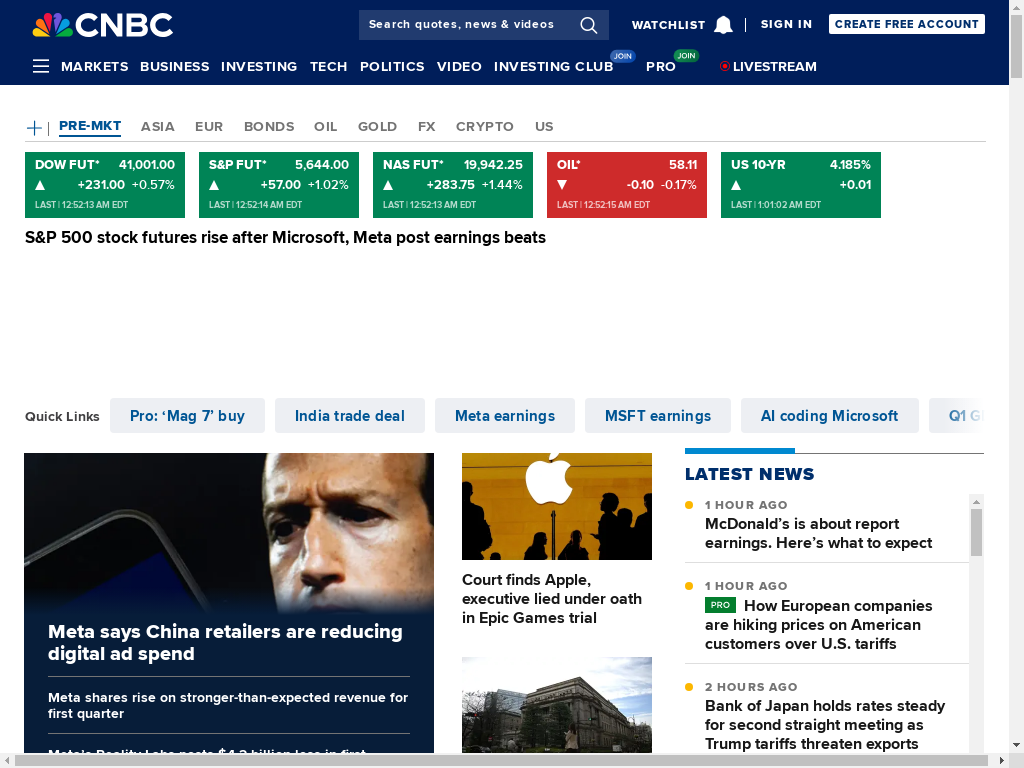Switch to the BONDS market tab
Viewport: 1024px width, 768px height.
click(x=269, y=127)
